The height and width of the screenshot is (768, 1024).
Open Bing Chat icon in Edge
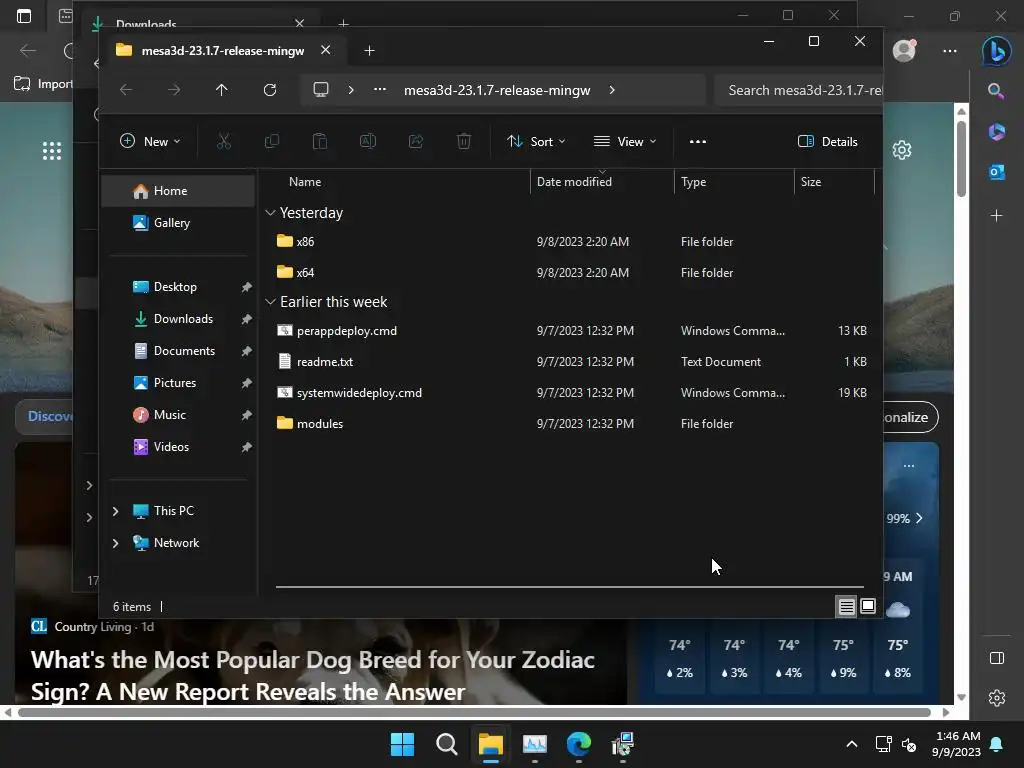[997, 50]
